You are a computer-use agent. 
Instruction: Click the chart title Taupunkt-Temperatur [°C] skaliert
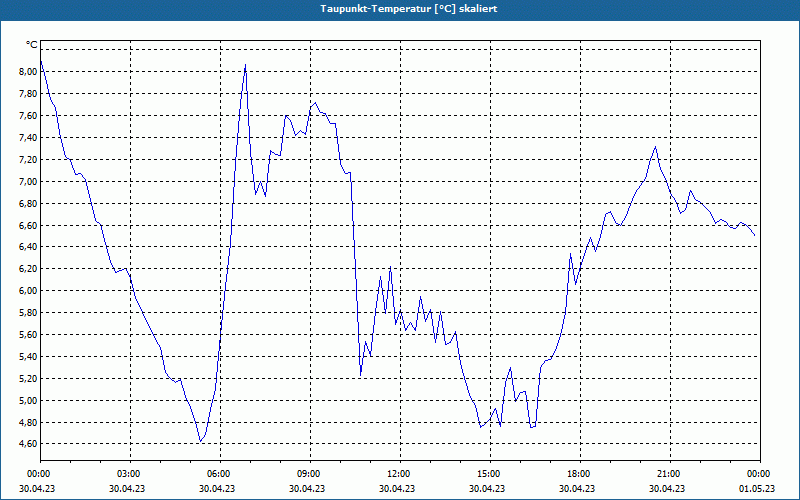[409, 9]
